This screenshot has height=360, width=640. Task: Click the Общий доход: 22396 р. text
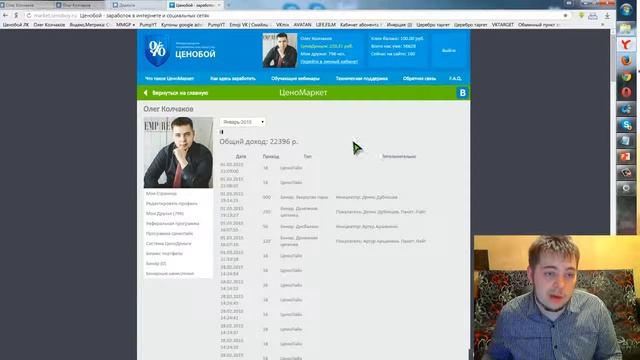(x=259, y=142)
